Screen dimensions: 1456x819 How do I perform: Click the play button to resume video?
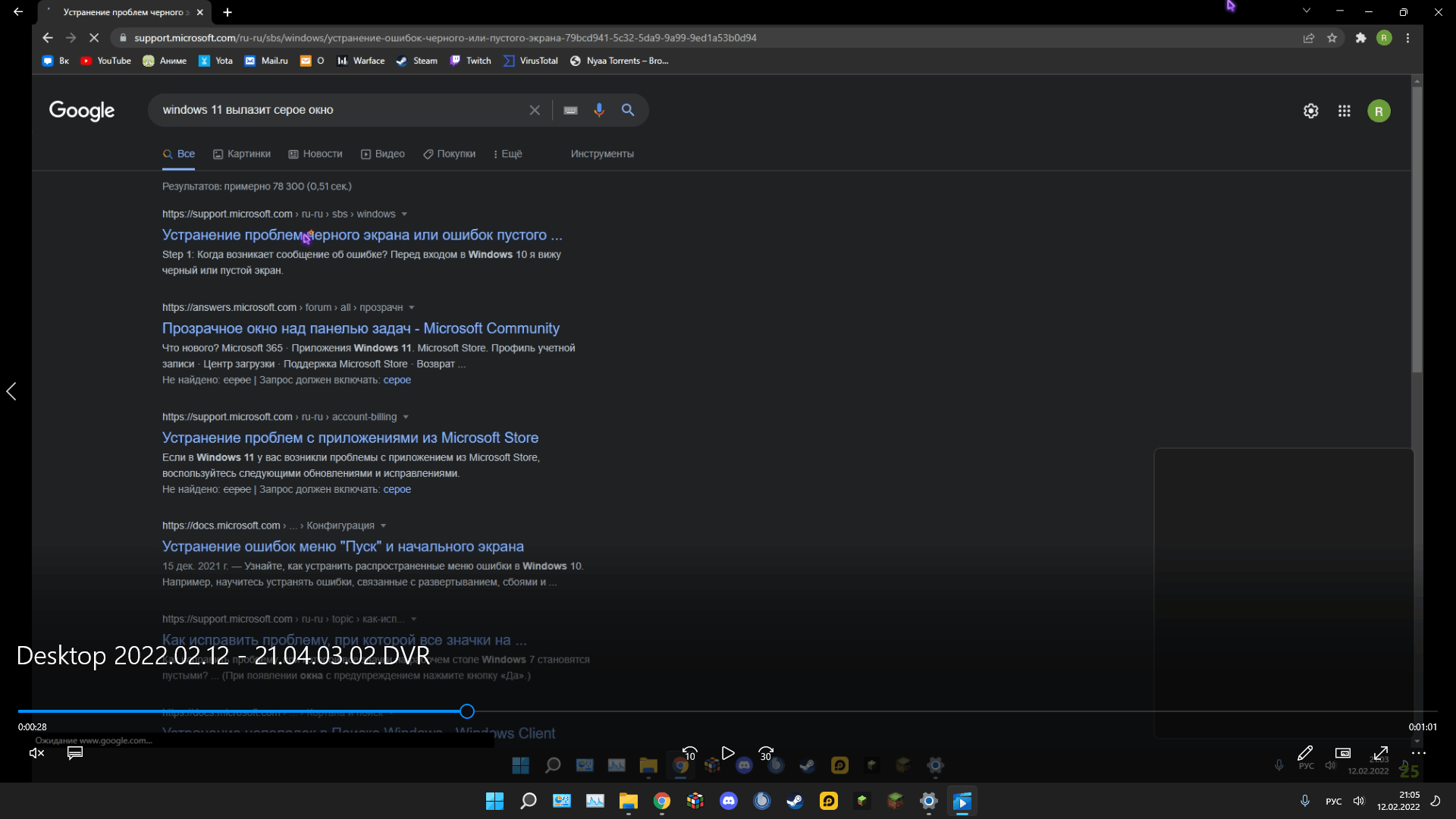point(727,752)
